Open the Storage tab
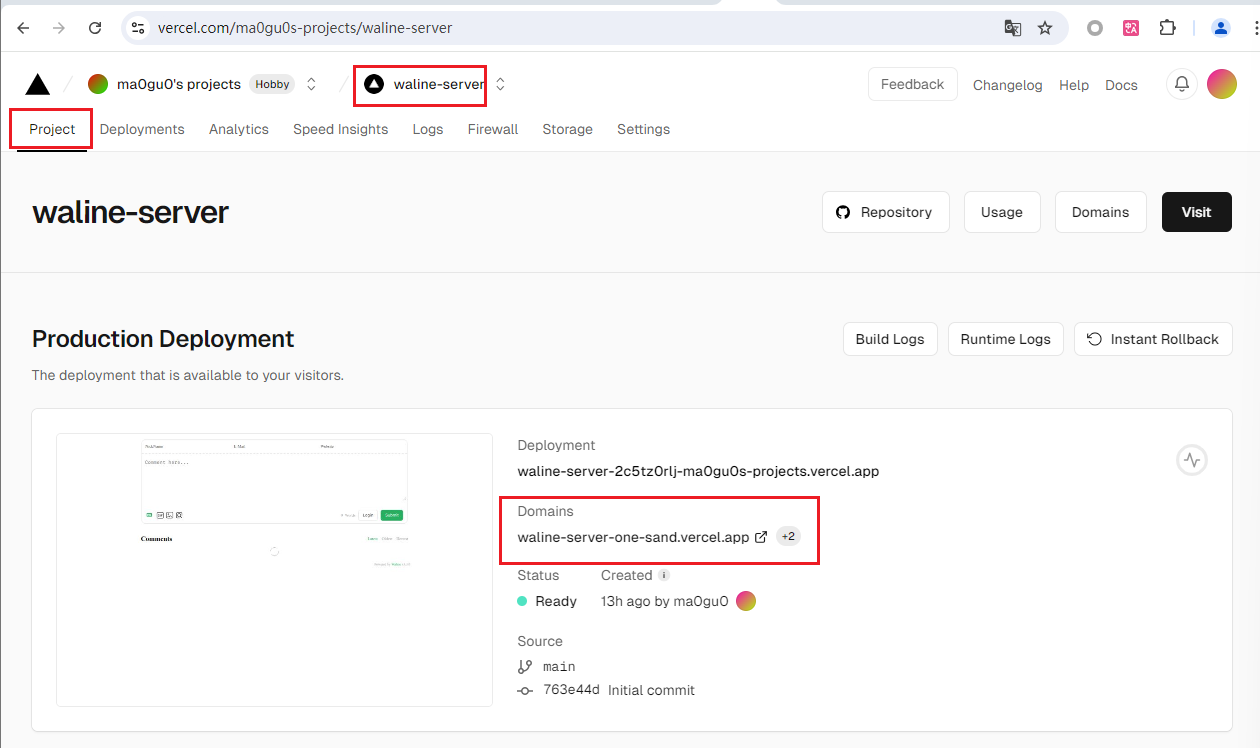The width and height of the screenshot is (1260, 748). [x=568, y=129]
